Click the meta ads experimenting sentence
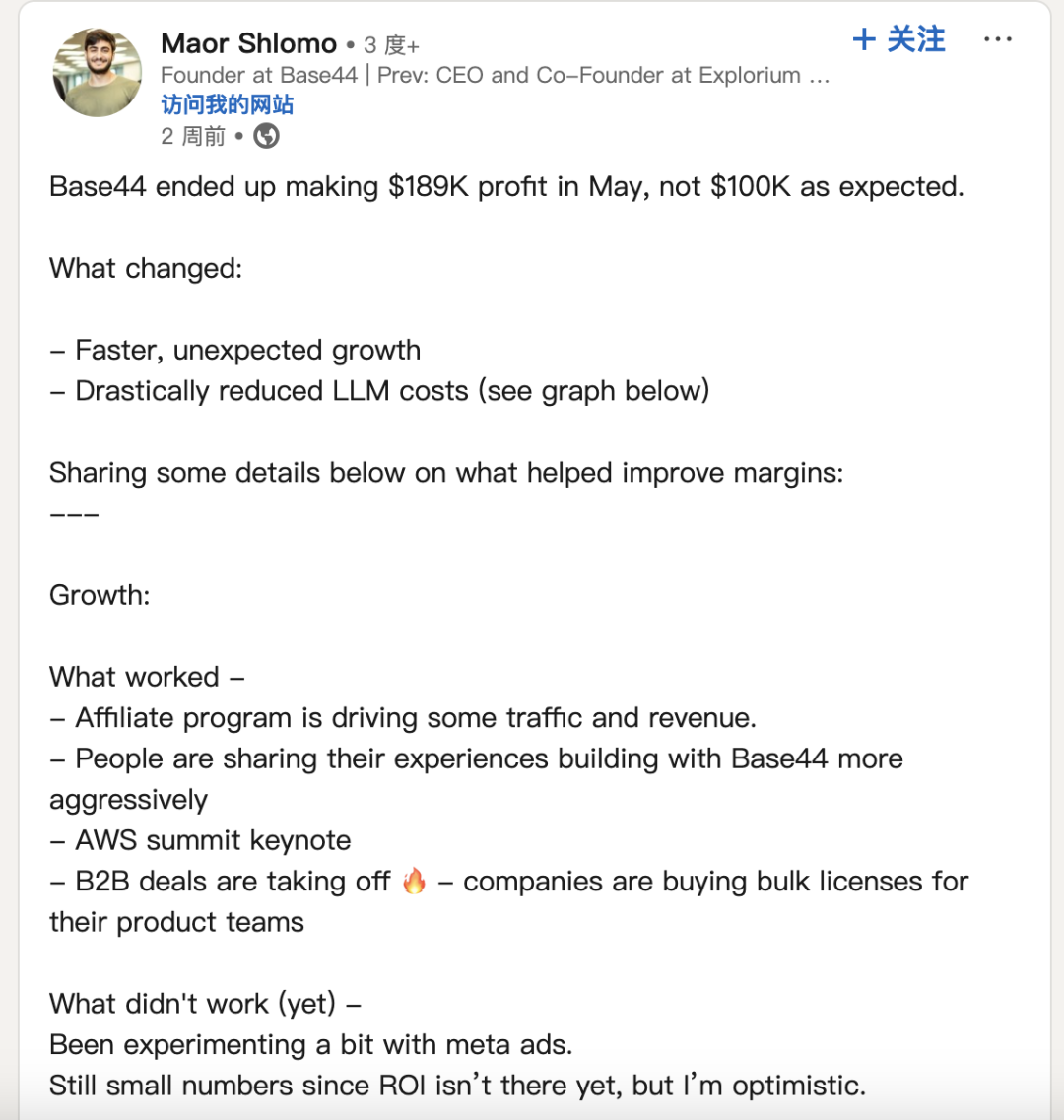The height and width of the screenshot is (1120, 1064). 311,1045
